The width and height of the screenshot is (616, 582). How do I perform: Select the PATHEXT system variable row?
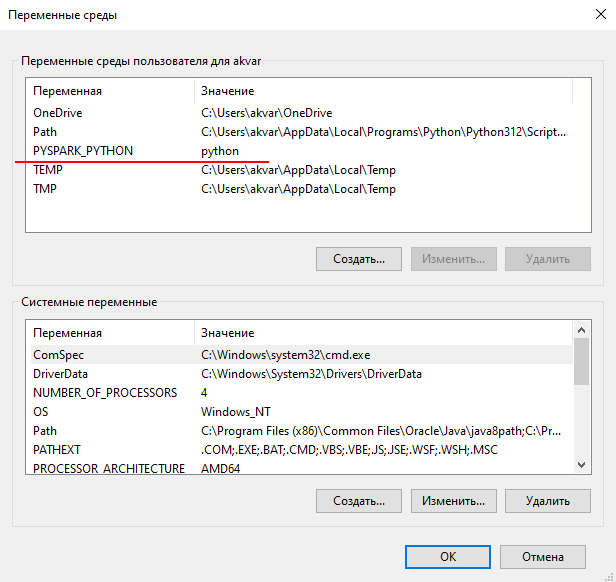coord(302,450)
